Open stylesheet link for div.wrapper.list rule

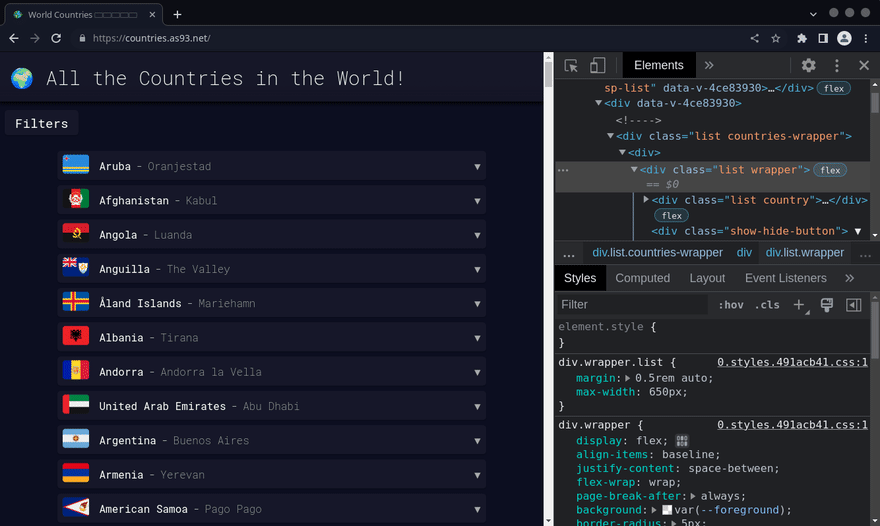(x=792, y=362)
